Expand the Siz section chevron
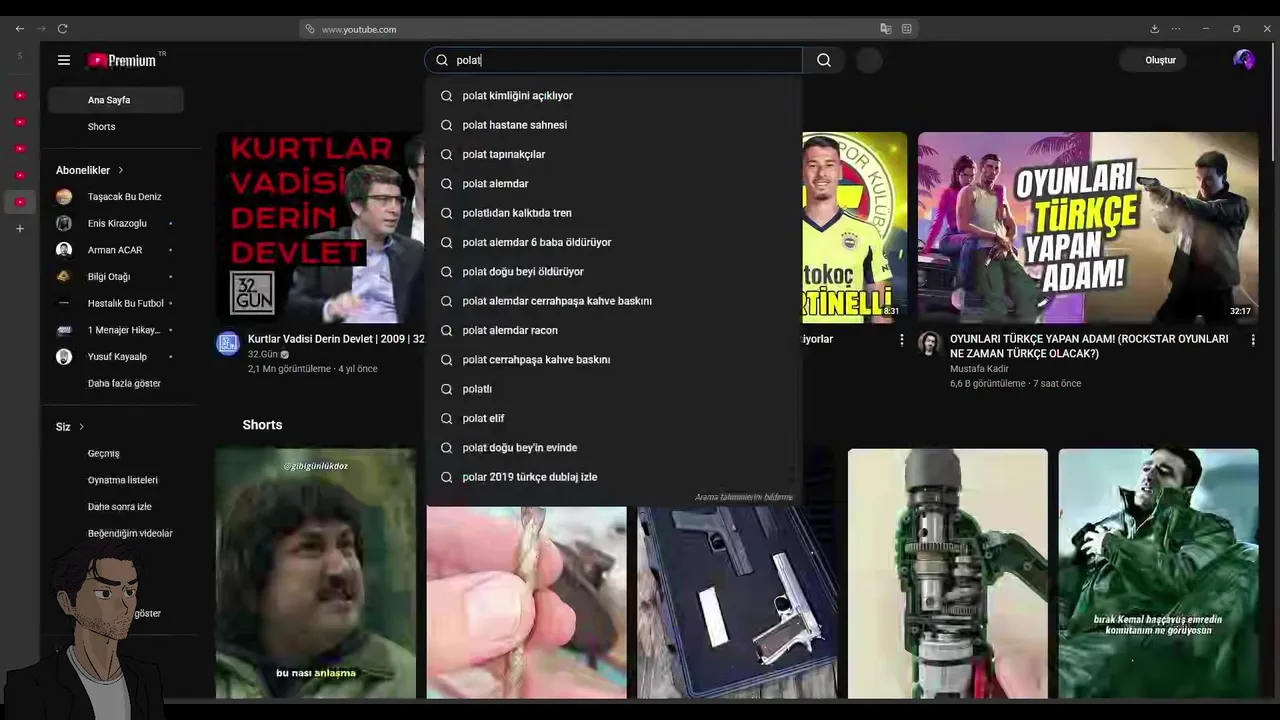 click(x=81, y=427)
